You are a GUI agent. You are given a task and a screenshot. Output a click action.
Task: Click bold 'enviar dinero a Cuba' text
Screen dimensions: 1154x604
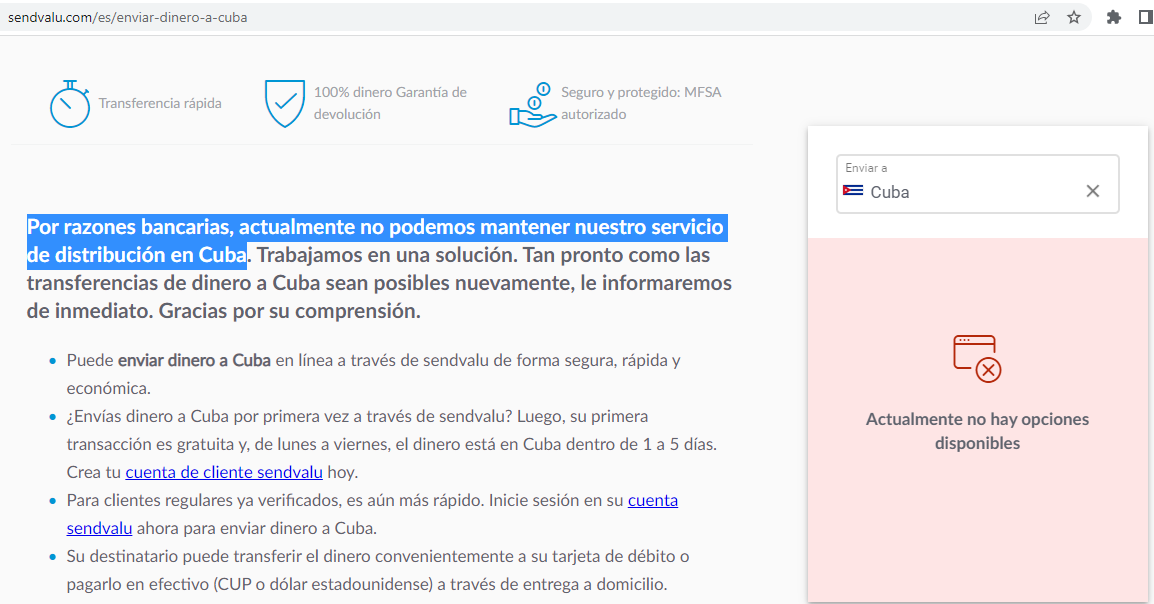pyautogui.click(x=194, y=360)
